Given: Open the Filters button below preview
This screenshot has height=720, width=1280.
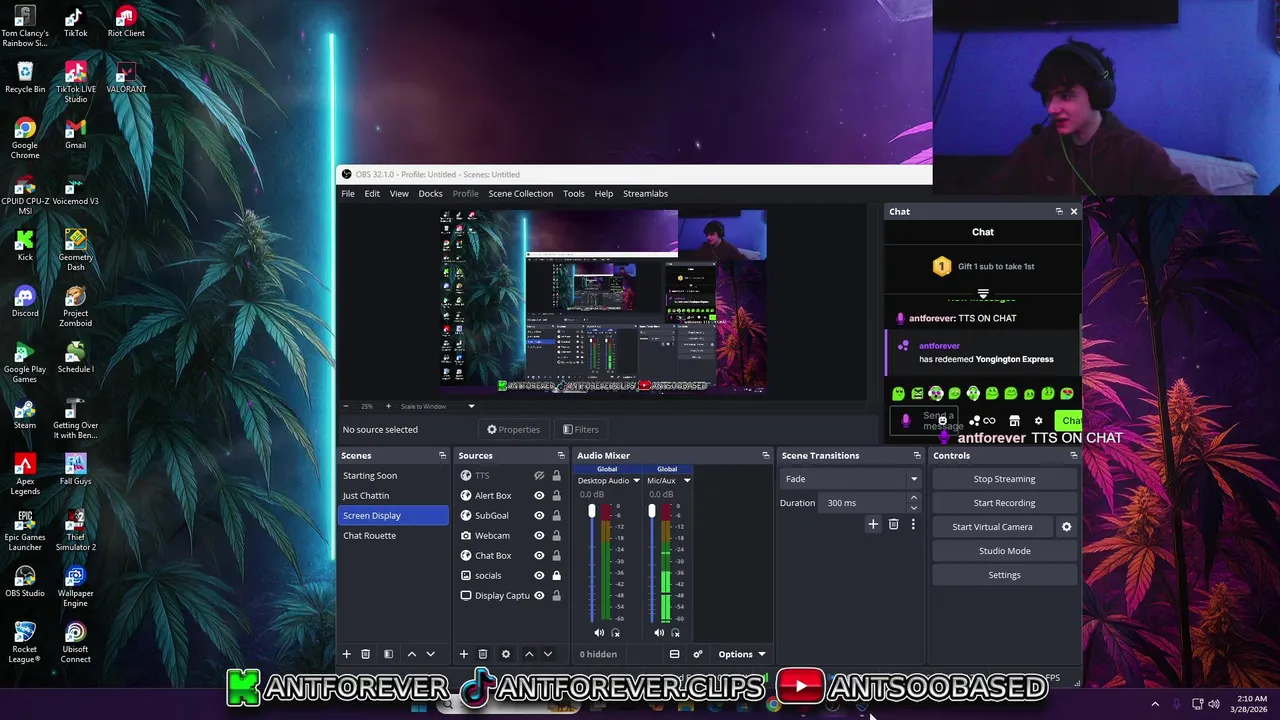Looking at the screenshot, I should (x=580, y=430).
